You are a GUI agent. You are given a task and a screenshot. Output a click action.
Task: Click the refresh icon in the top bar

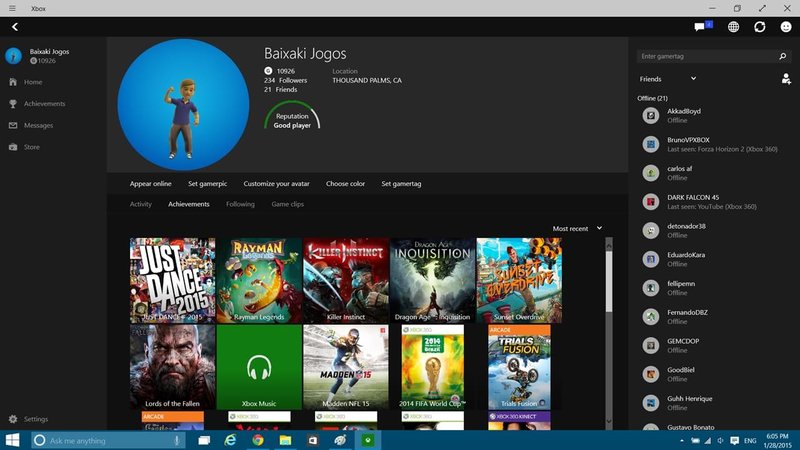point(760,27)
